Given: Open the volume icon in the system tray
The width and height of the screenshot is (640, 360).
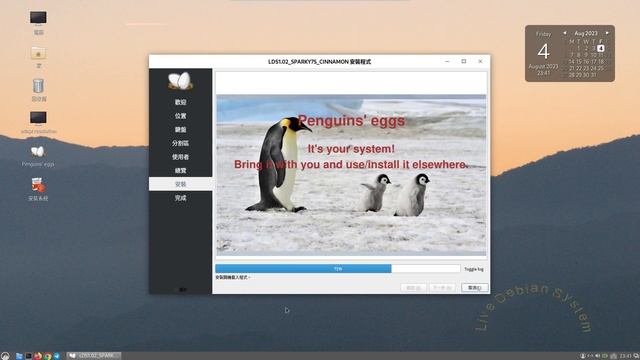Looking at the screenshot, I should 598,356.
